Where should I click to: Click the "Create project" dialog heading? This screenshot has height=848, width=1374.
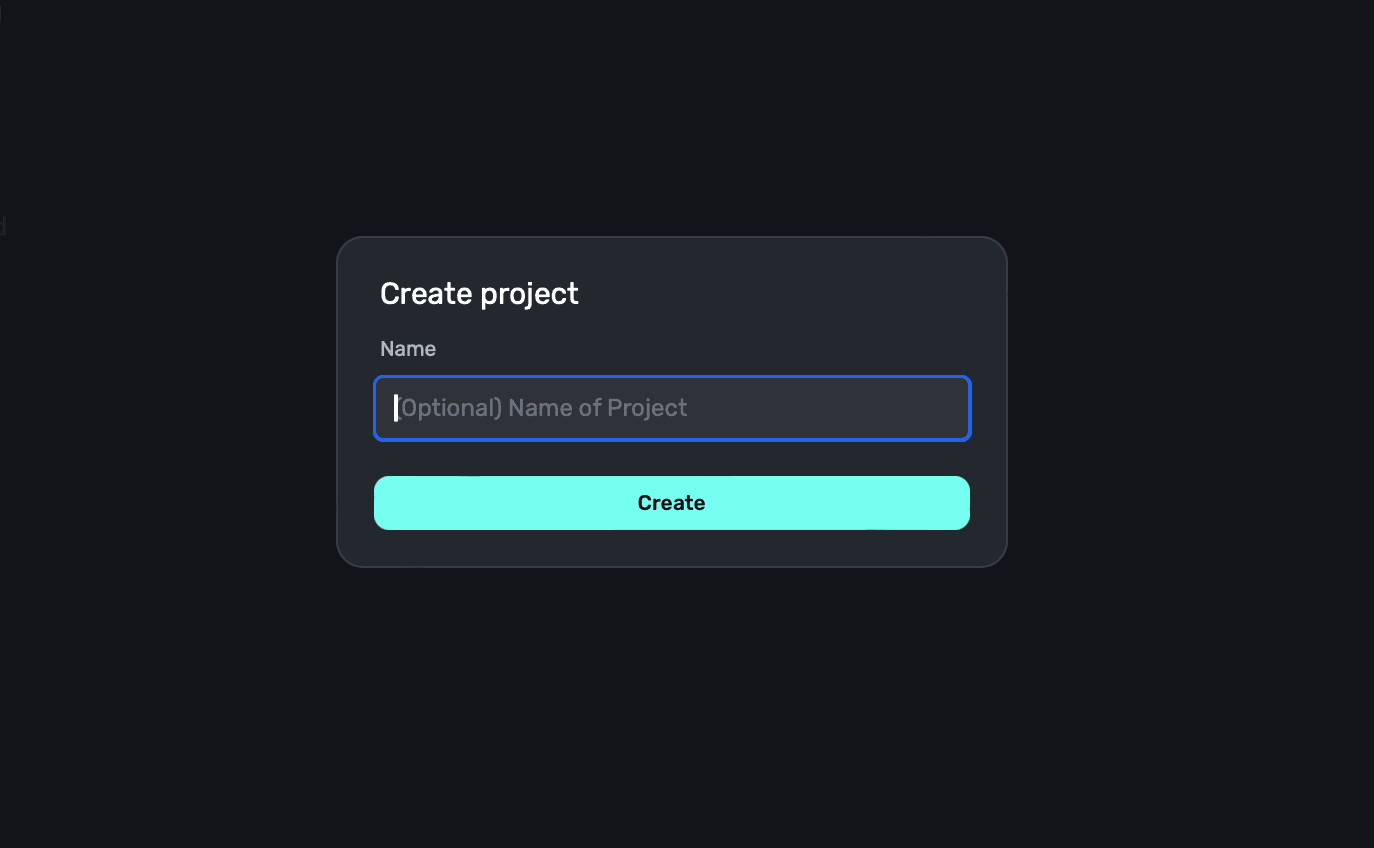pos(479,294)
